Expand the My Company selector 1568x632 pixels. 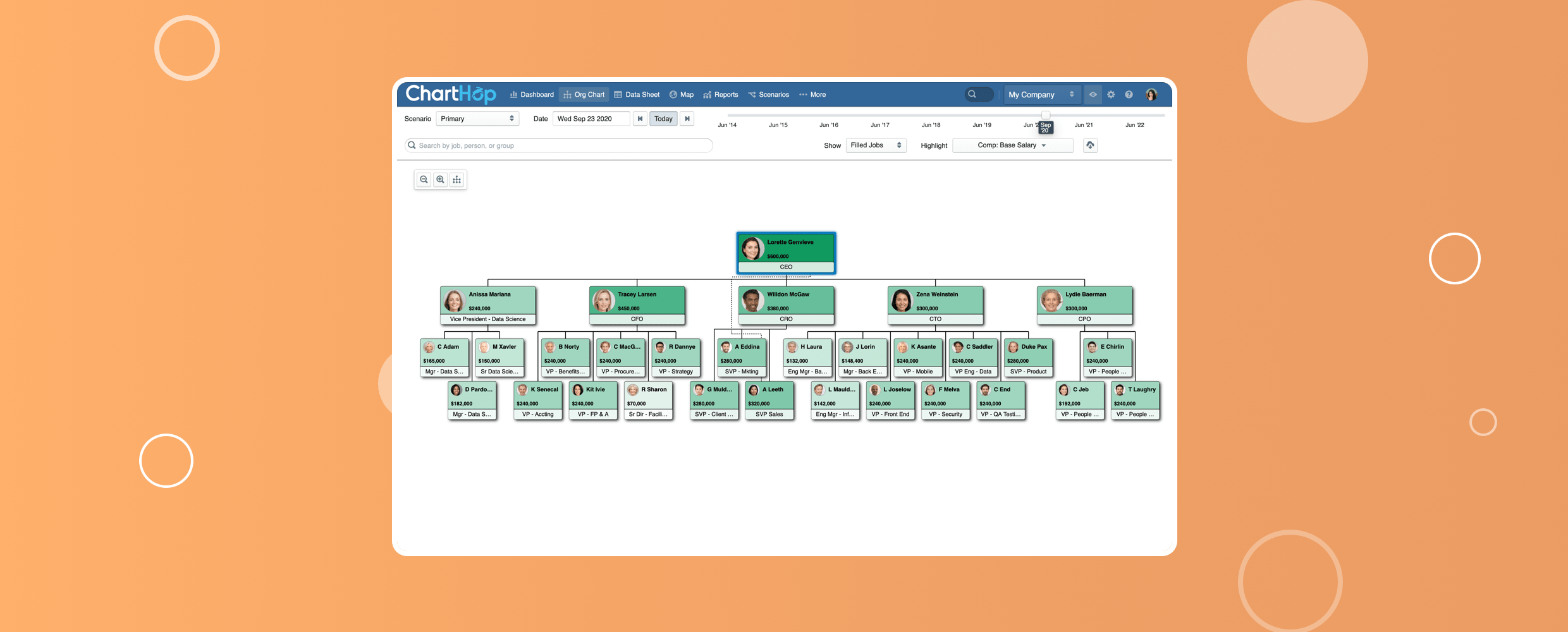(x=1041, y=95)
